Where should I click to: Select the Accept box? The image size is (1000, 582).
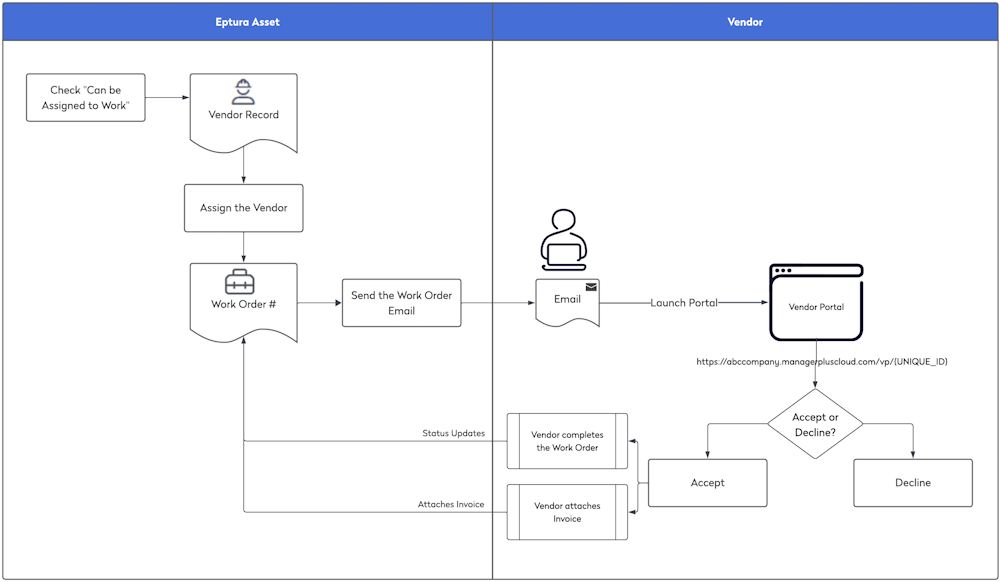pos(707,483)
